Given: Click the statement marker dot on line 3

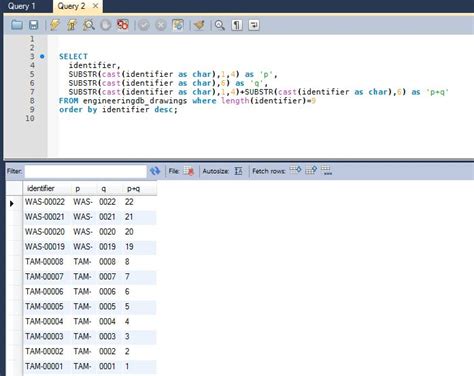Looking at the screenshot, I should point(42,56).
